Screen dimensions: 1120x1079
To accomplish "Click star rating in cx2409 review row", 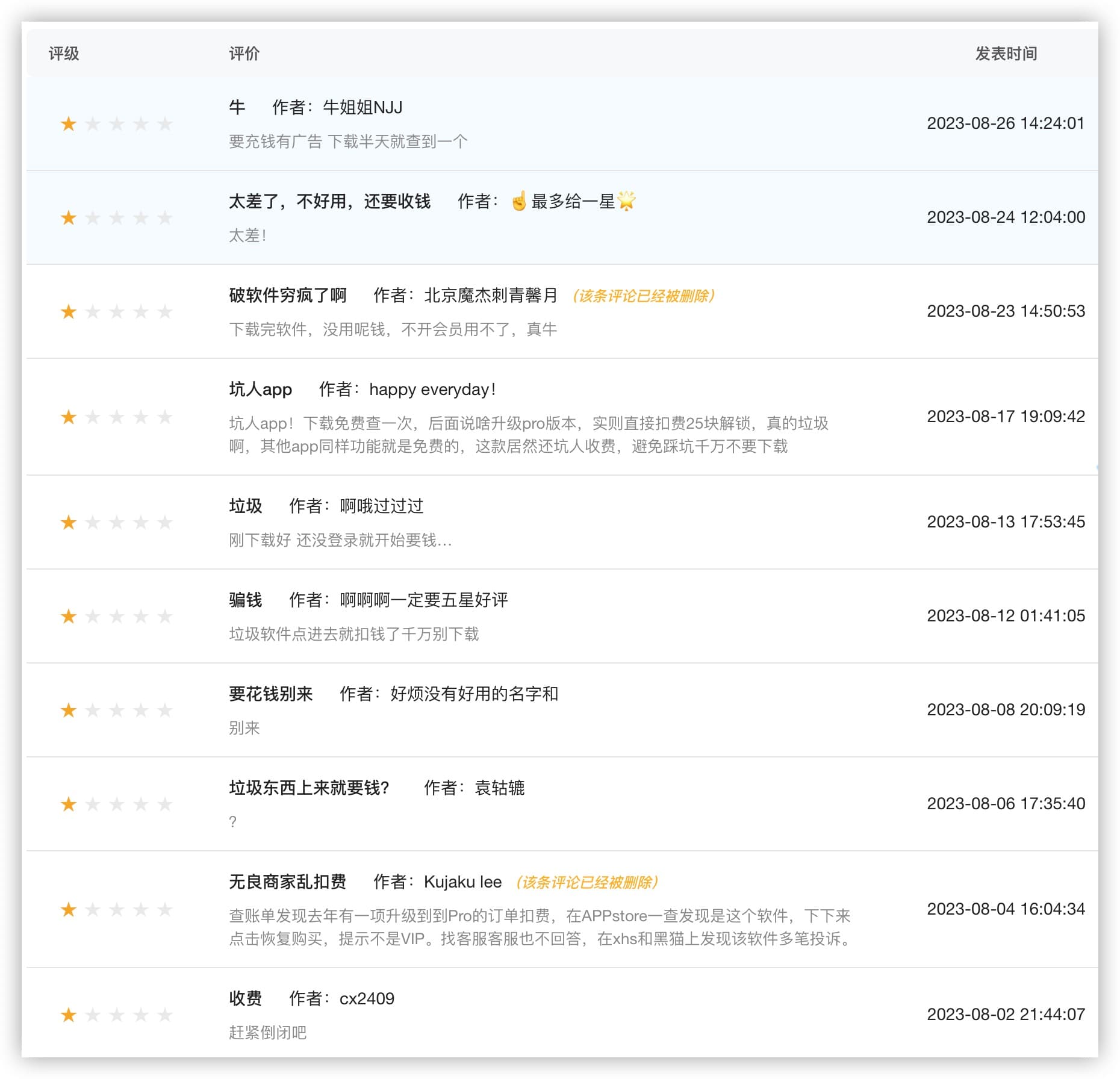I will coord(117,1015).
